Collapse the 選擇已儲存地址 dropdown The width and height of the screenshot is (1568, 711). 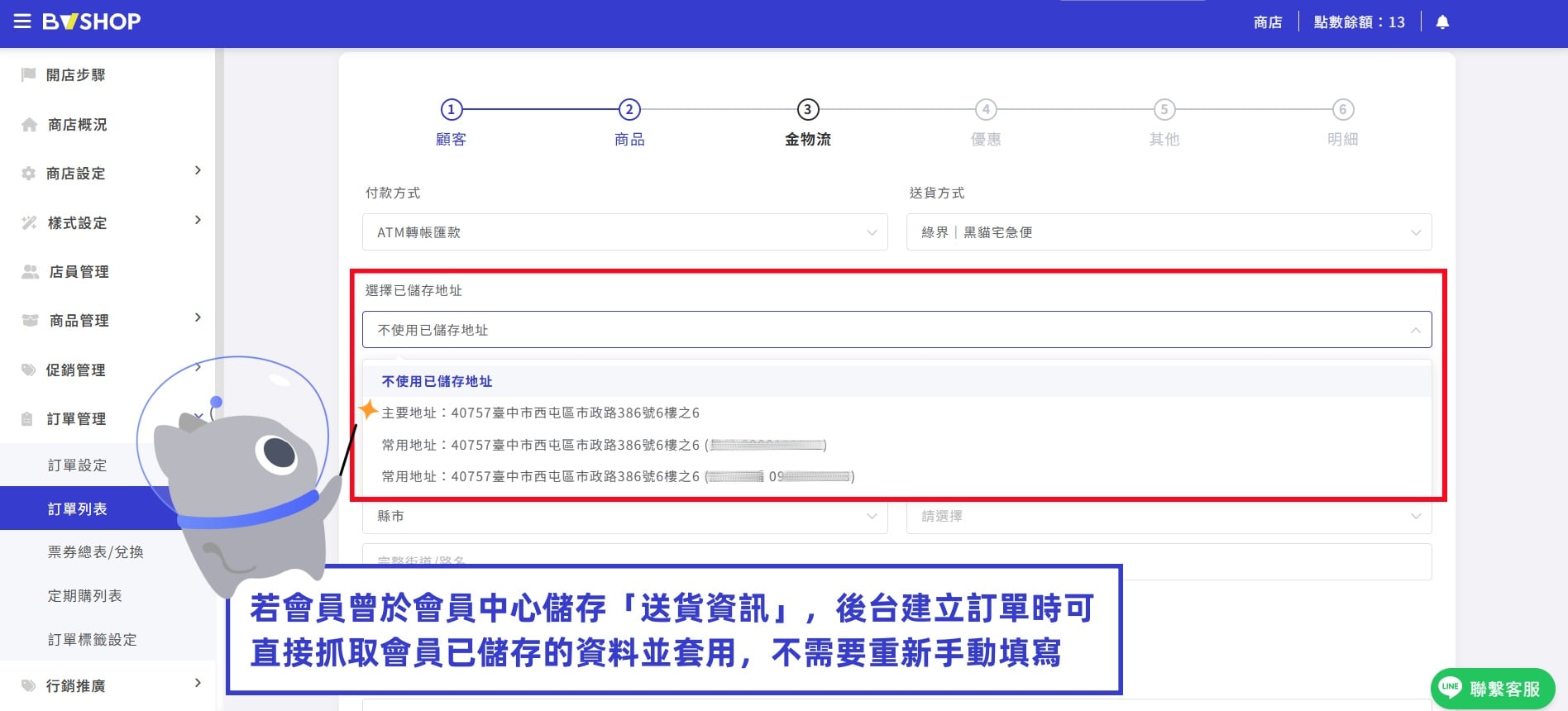click(897, 330)
